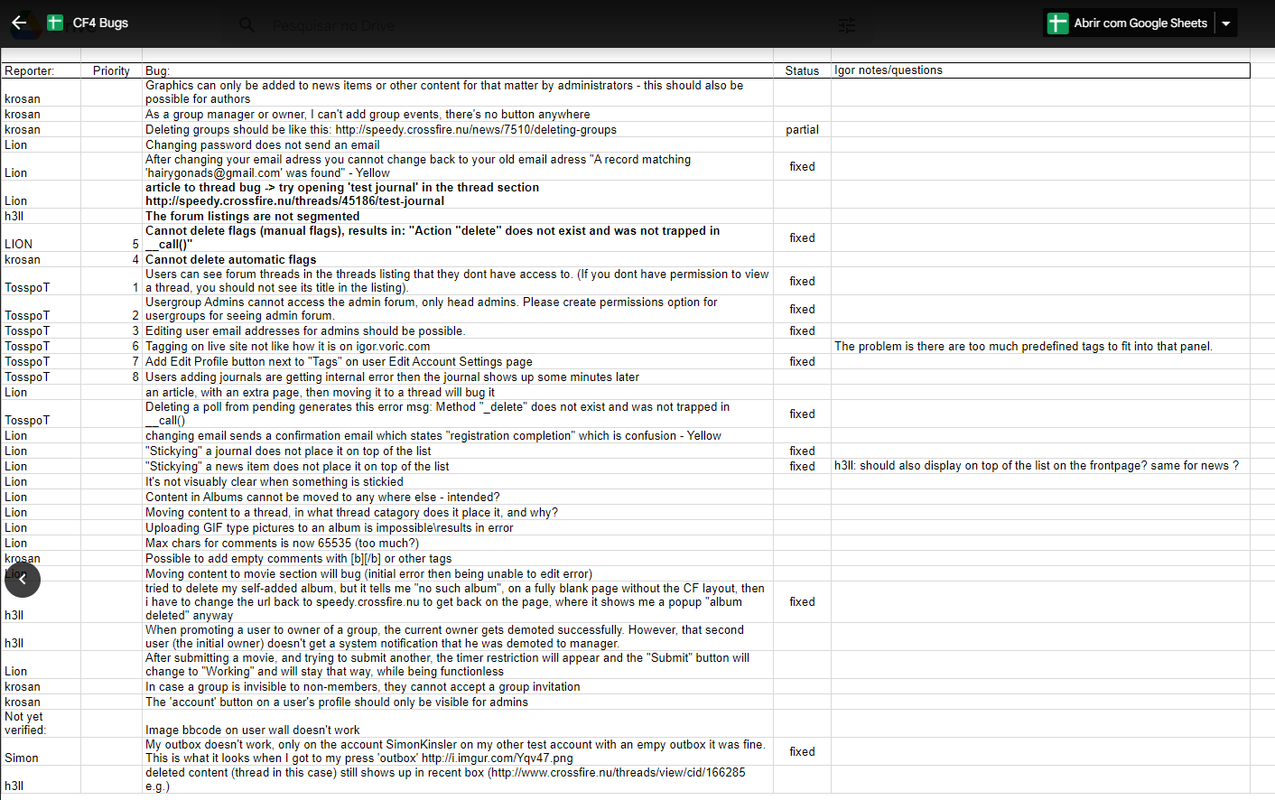This screenshot has width=1275, height=800.
Task: Click 'Tagging on live site not like' cell
Action: tap(458, 346)
